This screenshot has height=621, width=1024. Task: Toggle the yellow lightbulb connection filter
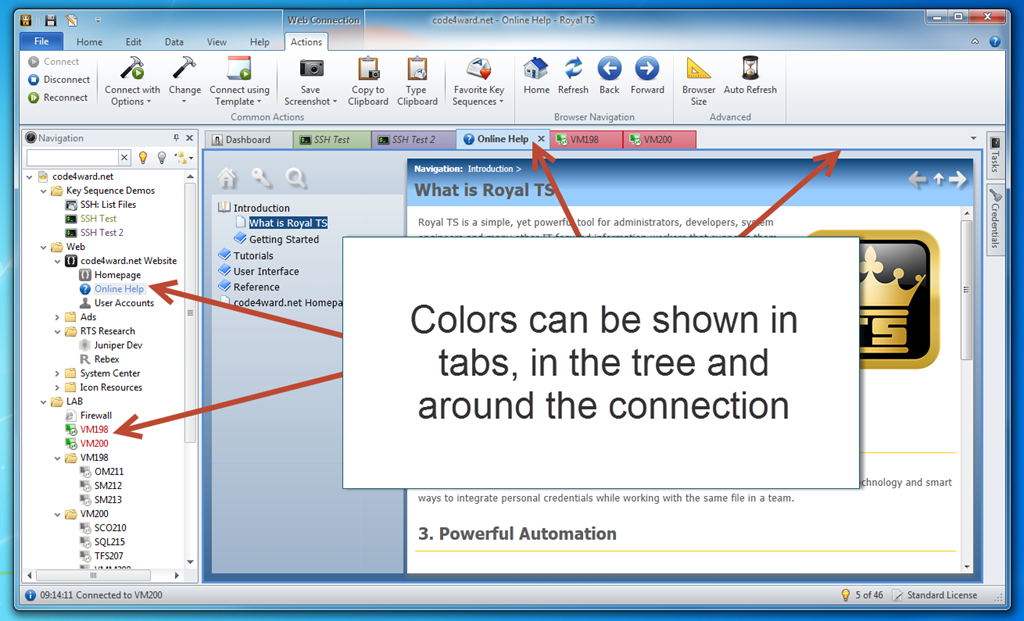point(144,158)
